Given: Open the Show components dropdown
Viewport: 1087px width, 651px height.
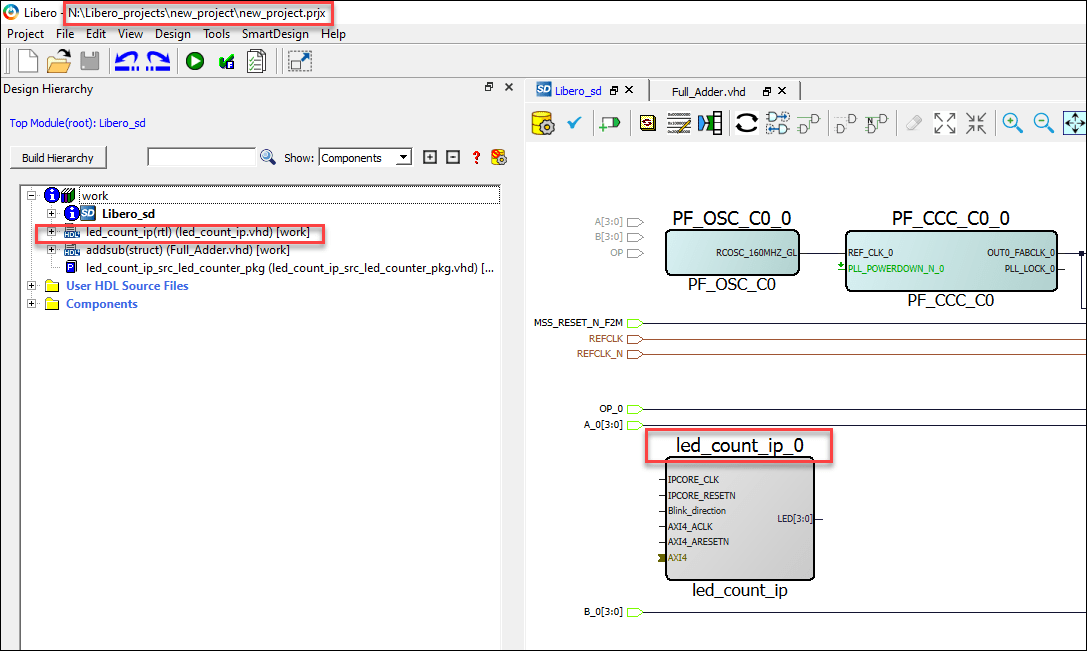Looking at the screenshot, I should pyautogui.click(x=366, y=156).
